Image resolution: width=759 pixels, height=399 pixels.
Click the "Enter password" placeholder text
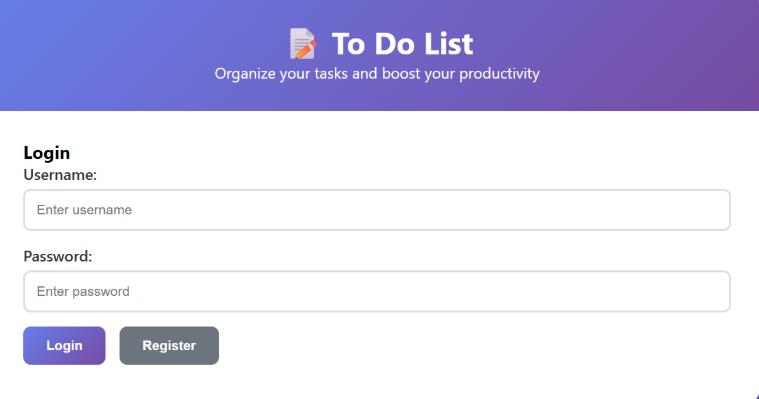click(x=83, y=292)
